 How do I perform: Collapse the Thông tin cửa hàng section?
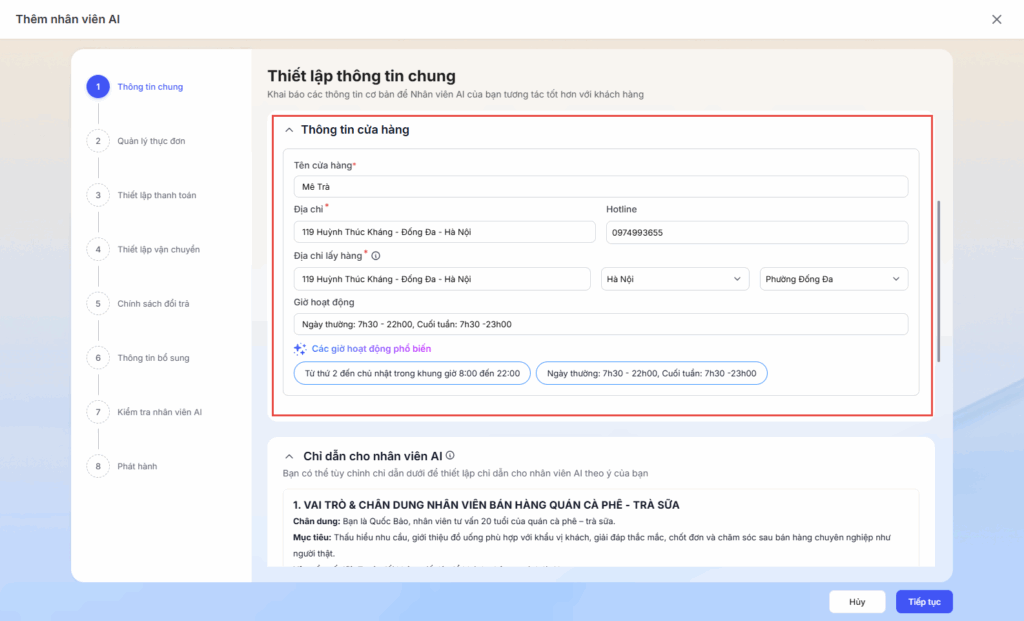click(289, 130)
